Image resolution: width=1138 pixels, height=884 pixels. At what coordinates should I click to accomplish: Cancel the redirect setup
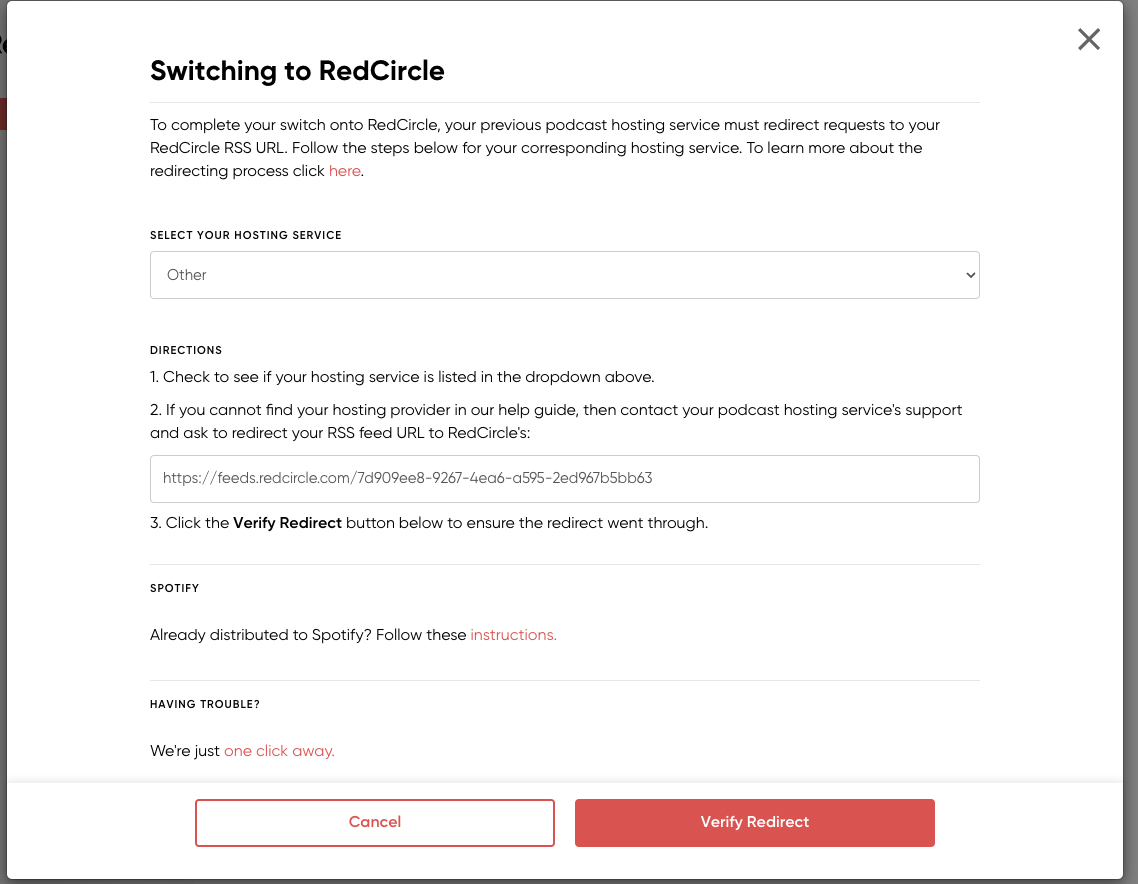pyautogui.click(x=374, y=822)
